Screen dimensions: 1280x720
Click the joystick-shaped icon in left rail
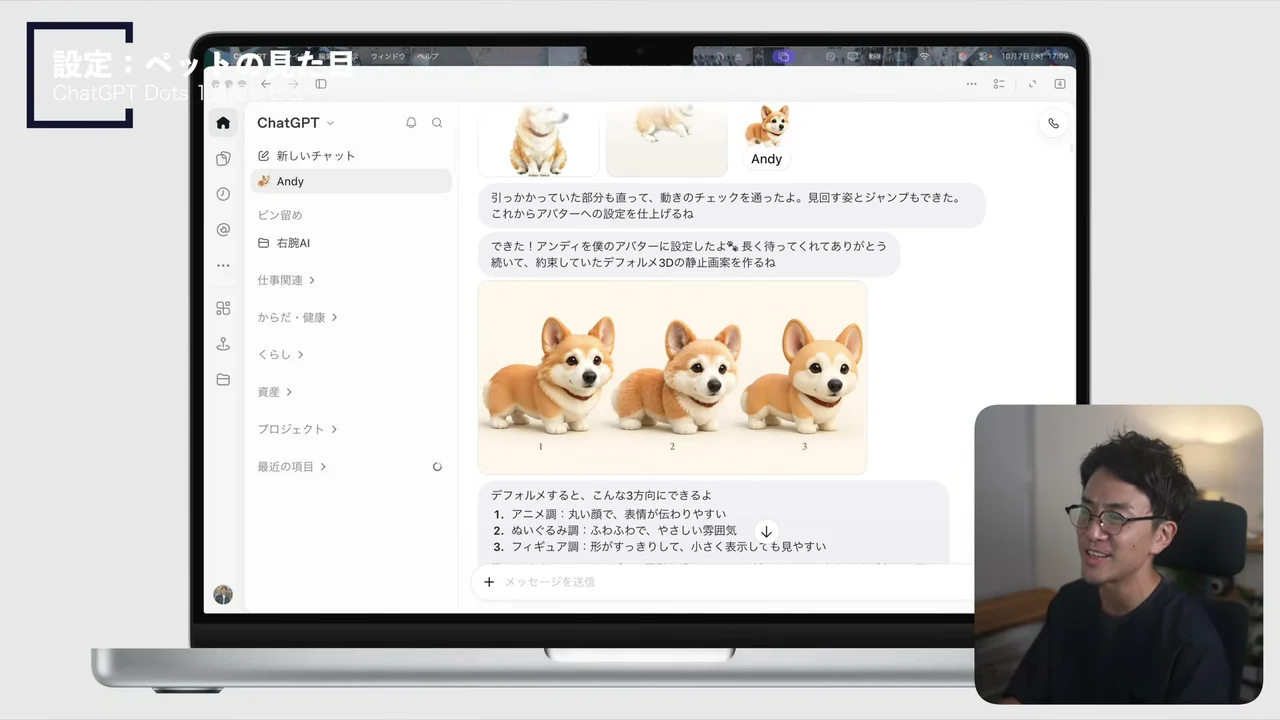click(x=223, y=344)
